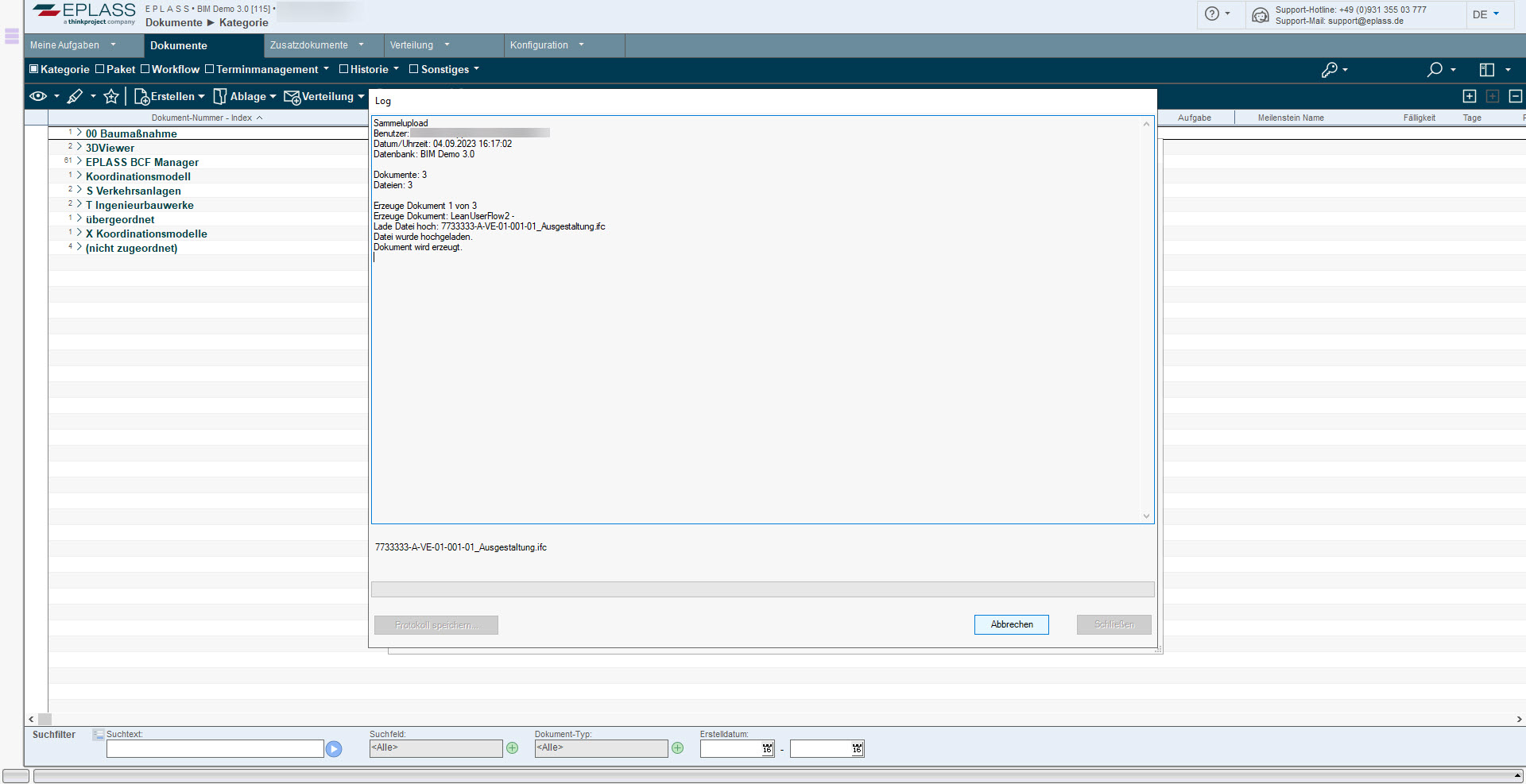Toggle the Paket checkbox
The height and width of the screenshot is (784, 1526).
[x=100, y=69]
